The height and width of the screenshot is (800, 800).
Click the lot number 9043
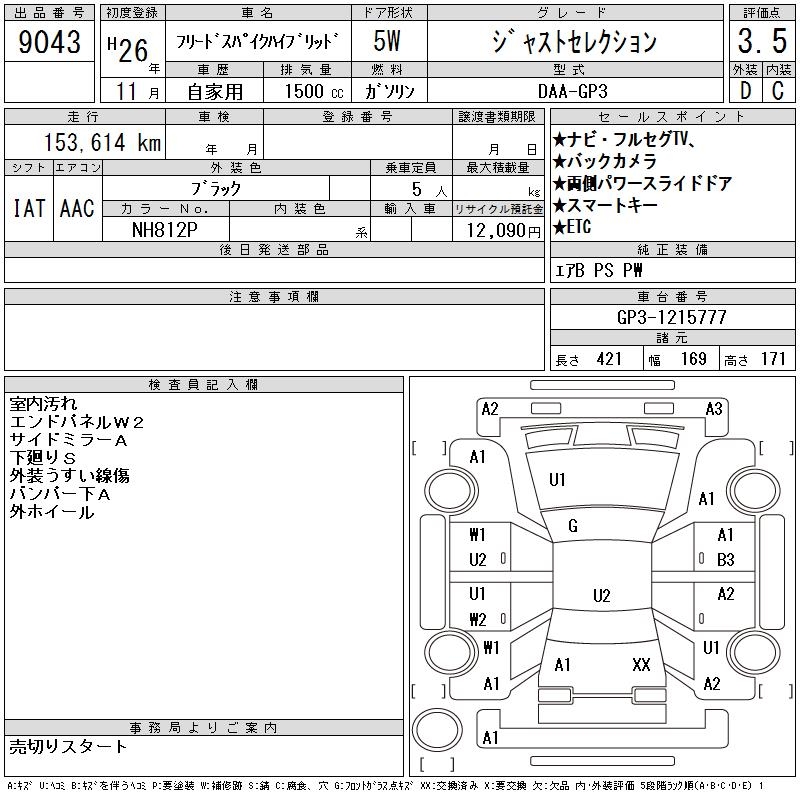tap(50, 42)
